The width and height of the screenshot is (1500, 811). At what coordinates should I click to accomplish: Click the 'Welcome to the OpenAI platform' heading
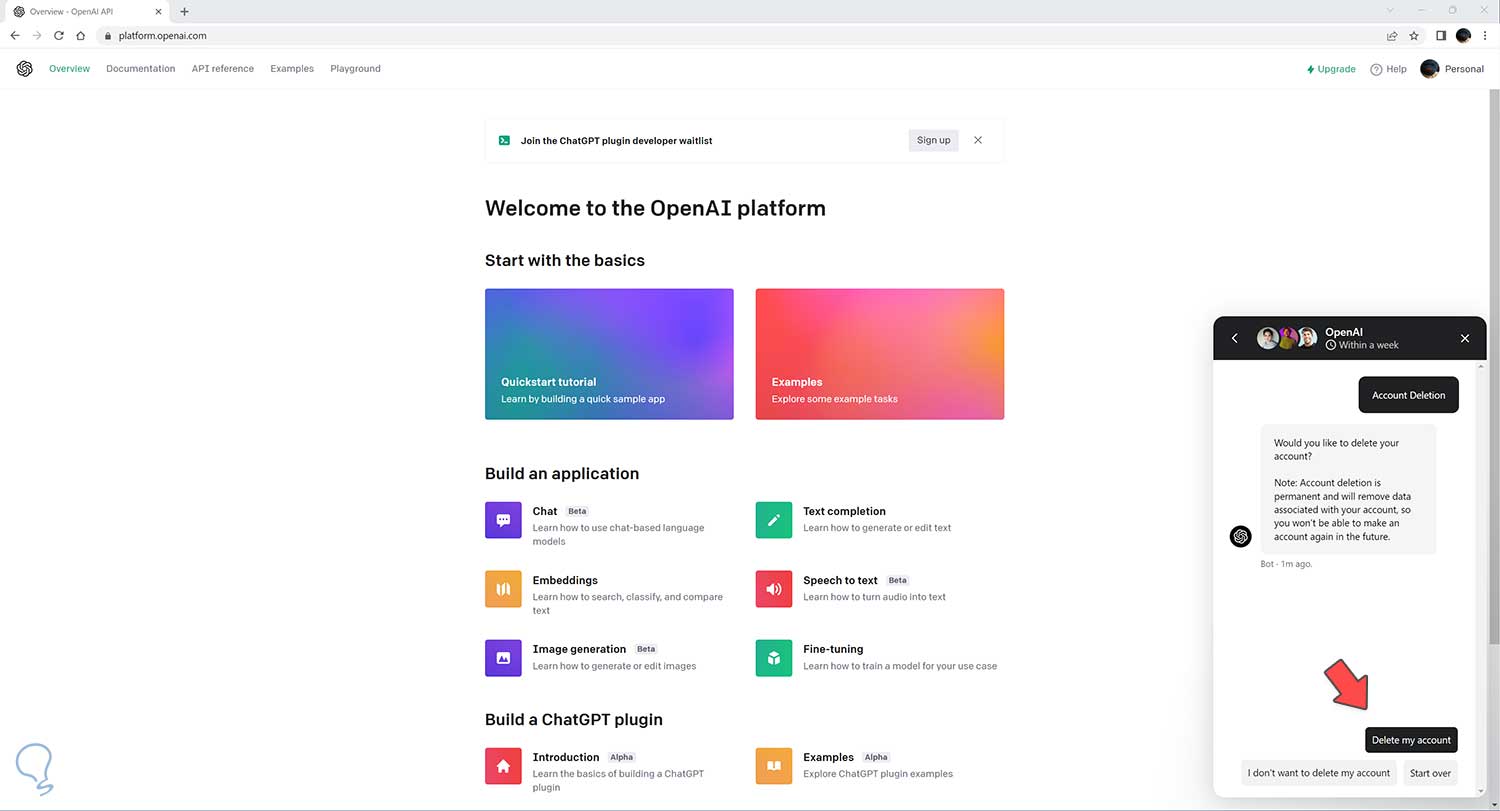coord(655,208)
